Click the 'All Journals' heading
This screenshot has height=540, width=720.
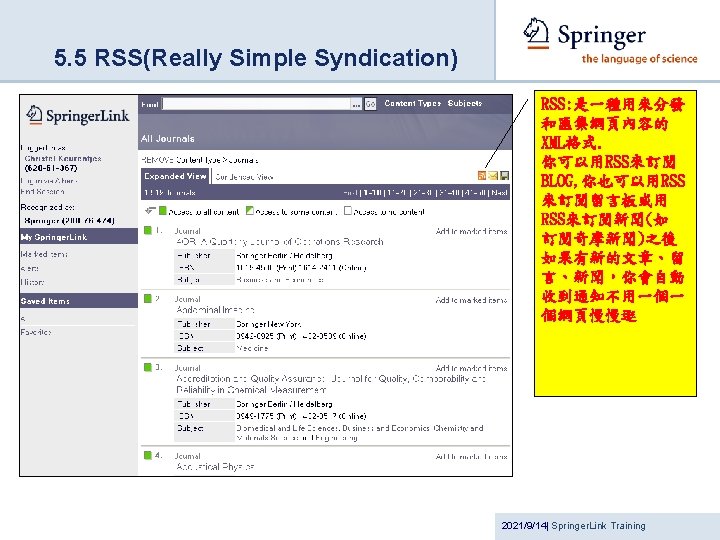click(x=168, y=139)
